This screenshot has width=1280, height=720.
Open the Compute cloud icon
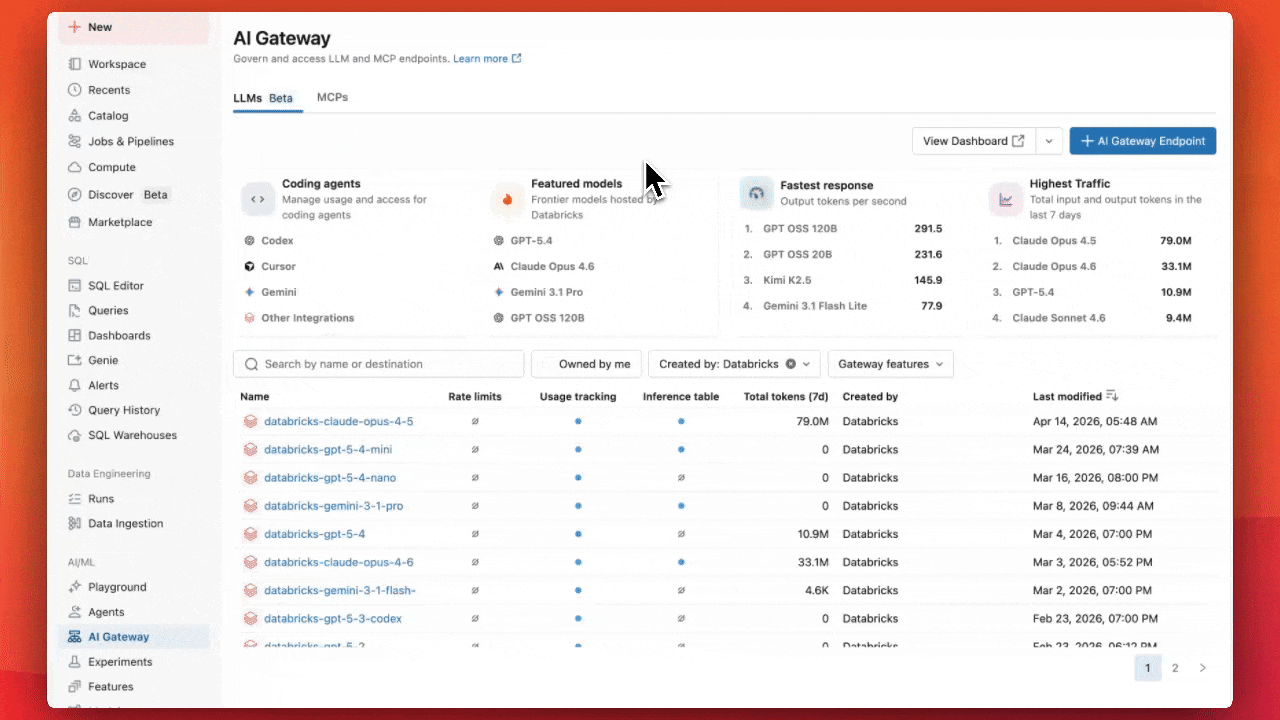point(75,168)
